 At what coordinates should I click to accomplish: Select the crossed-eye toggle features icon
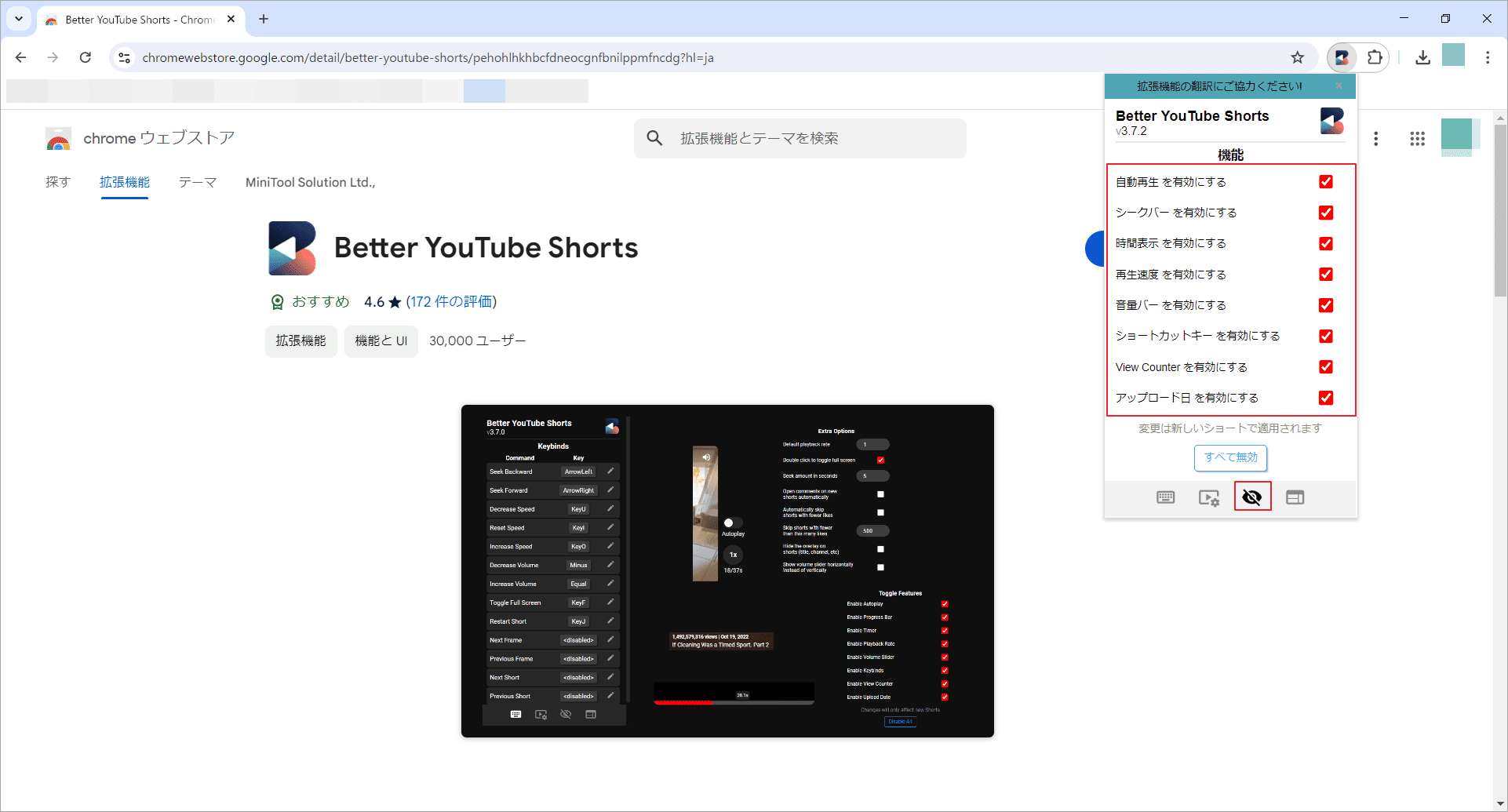point(1252,497)
